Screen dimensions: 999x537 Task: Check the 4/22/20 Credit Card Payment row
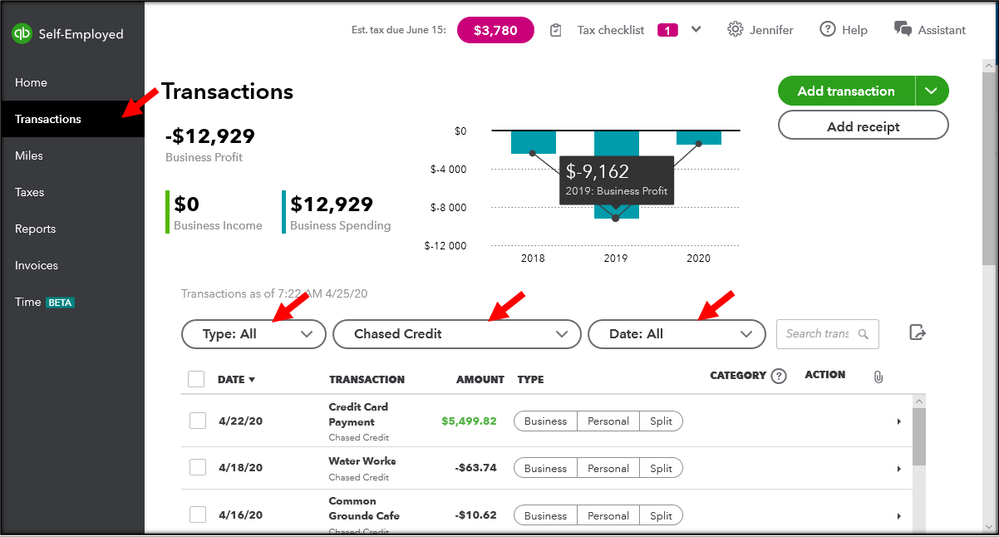(x=198, y=420)
